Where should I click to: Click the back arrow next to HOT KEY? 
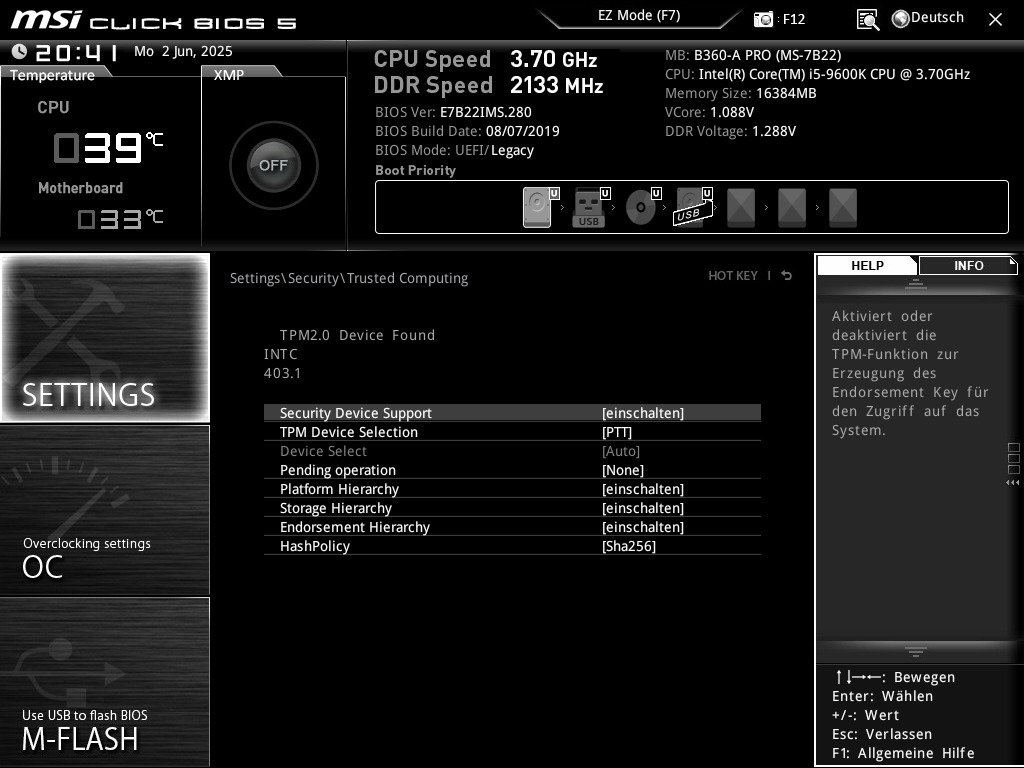[x=787, y=276]
